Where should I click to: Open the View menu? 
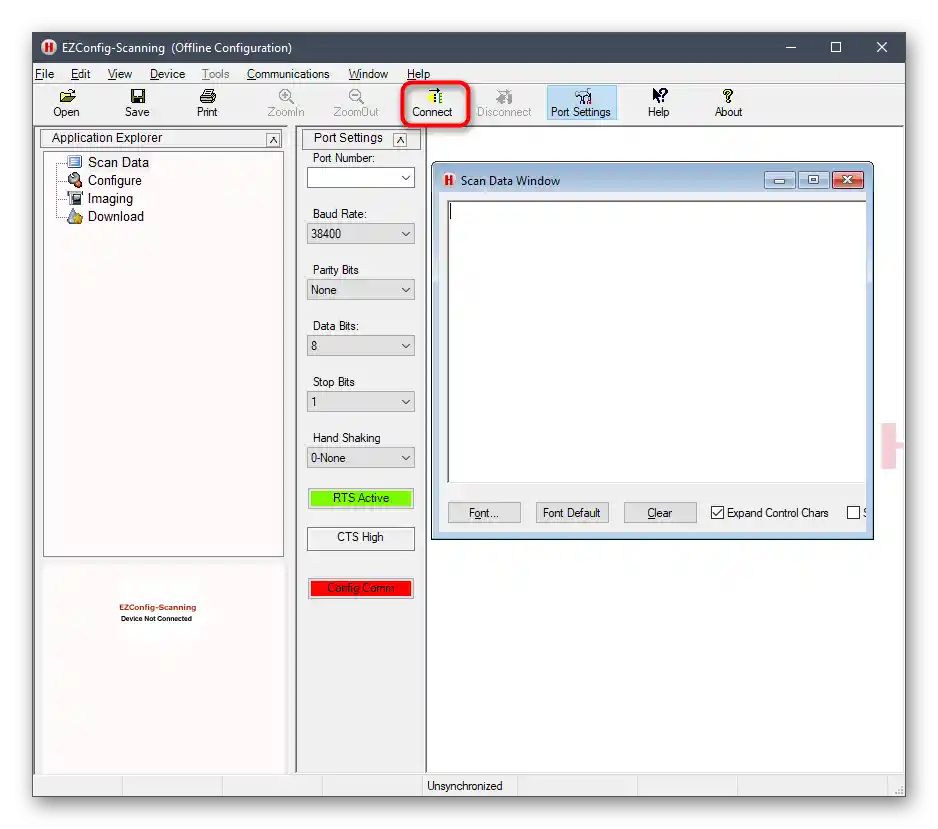coord(120,74)
